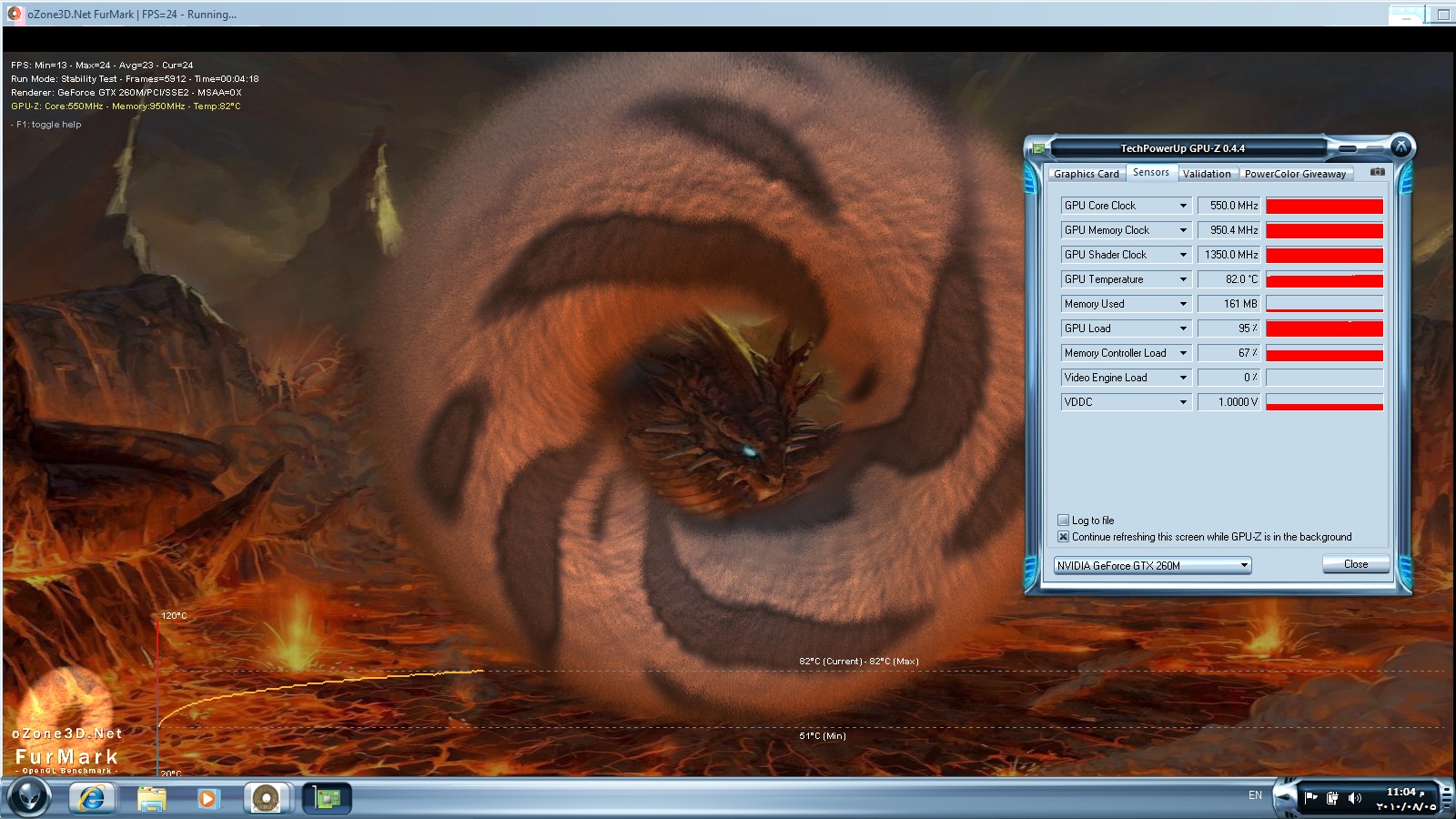Click GPU-Z app icon in title bar
The width and height of the screenshot is (1456, 819).
1038,148
